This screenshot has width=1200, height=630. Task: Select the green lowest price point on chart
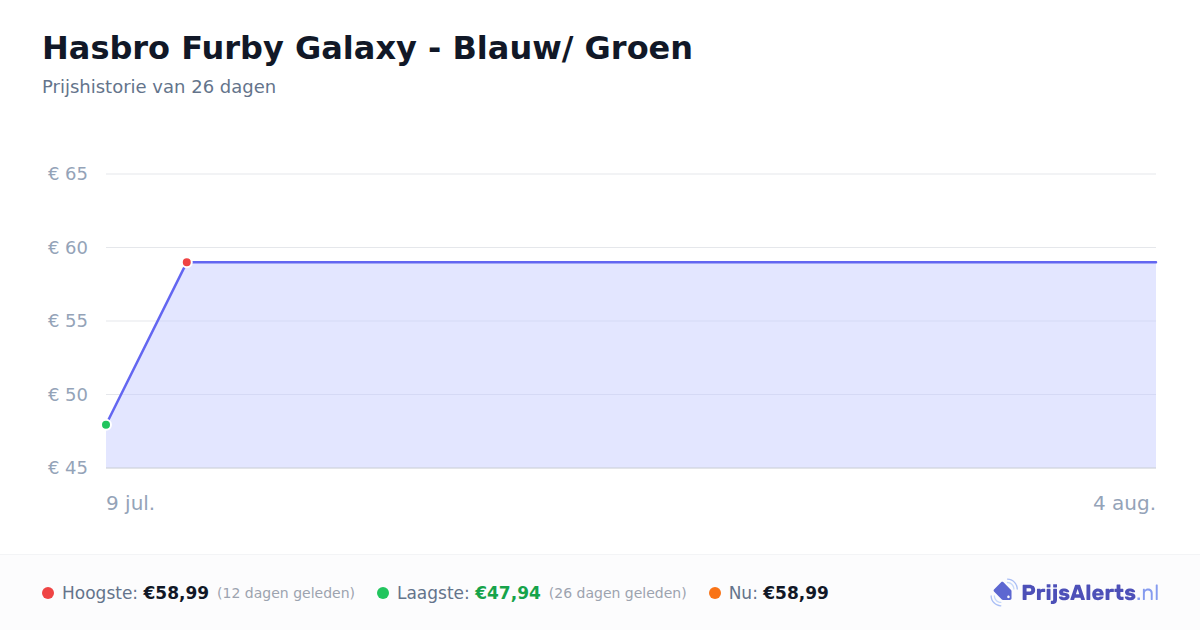(106, 425)
